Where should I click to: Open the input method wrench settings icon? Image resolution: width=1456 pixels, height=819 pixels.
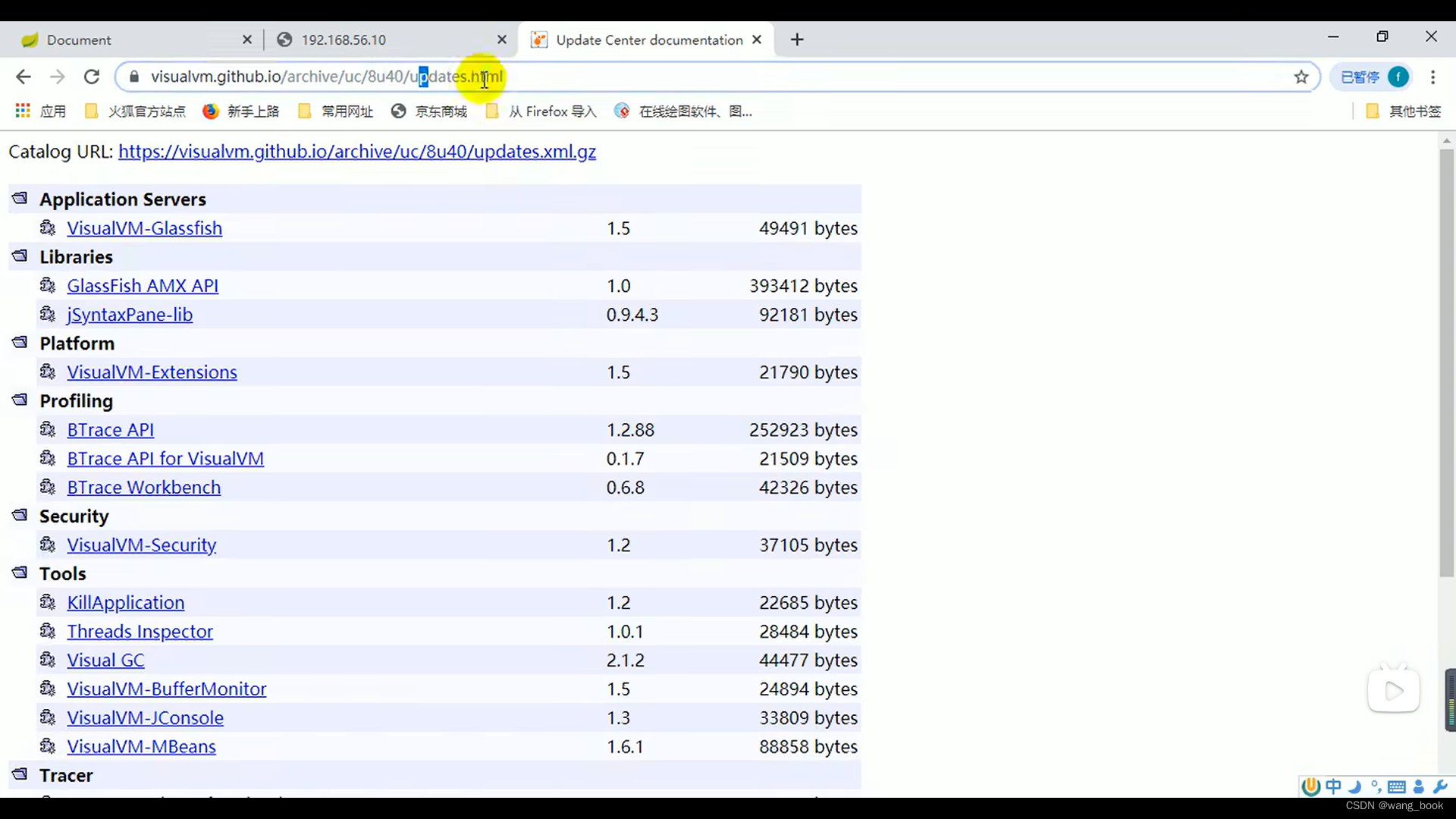coord(1440,786)
